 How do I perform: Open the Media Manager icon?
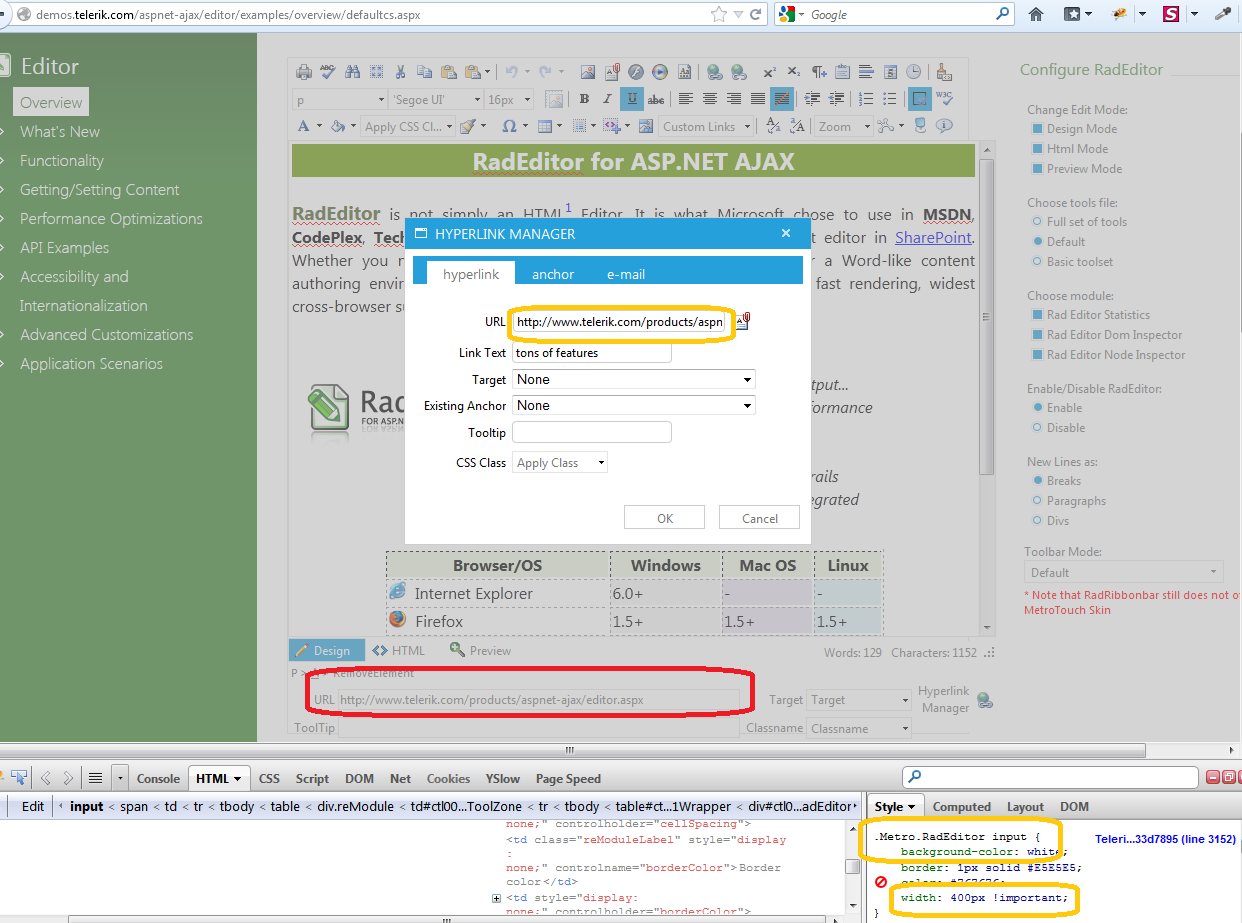660,72
